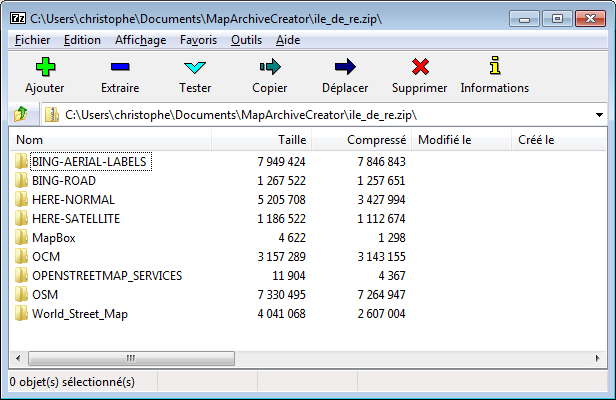Minimize the 7-Zip window
This screenshot has width=616, height=400.
click(524, 18)
